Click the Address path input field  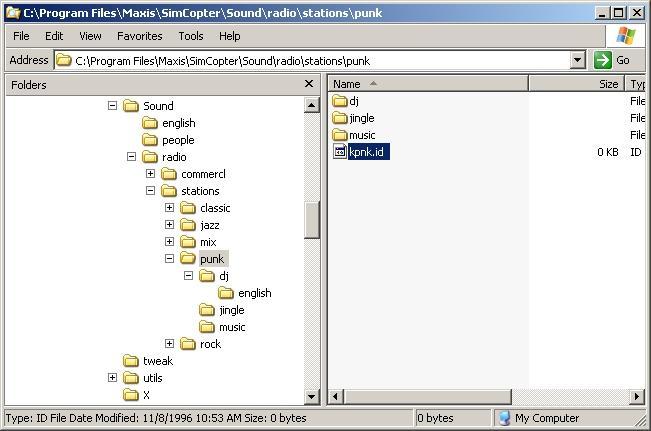pos(320,60)
